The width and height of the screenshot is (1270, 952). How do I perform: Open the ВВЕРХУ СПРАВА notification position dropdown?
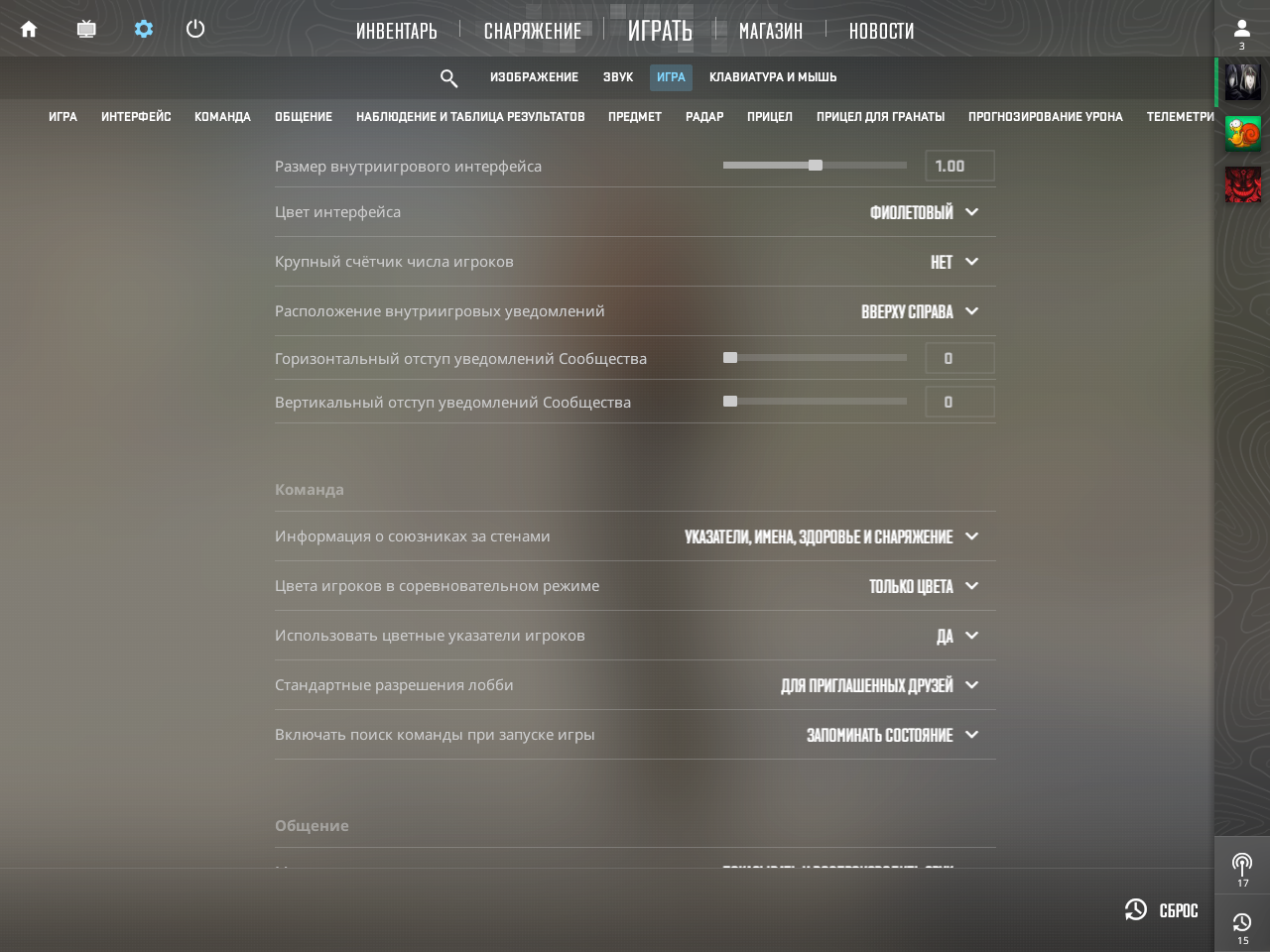[920, 311]
